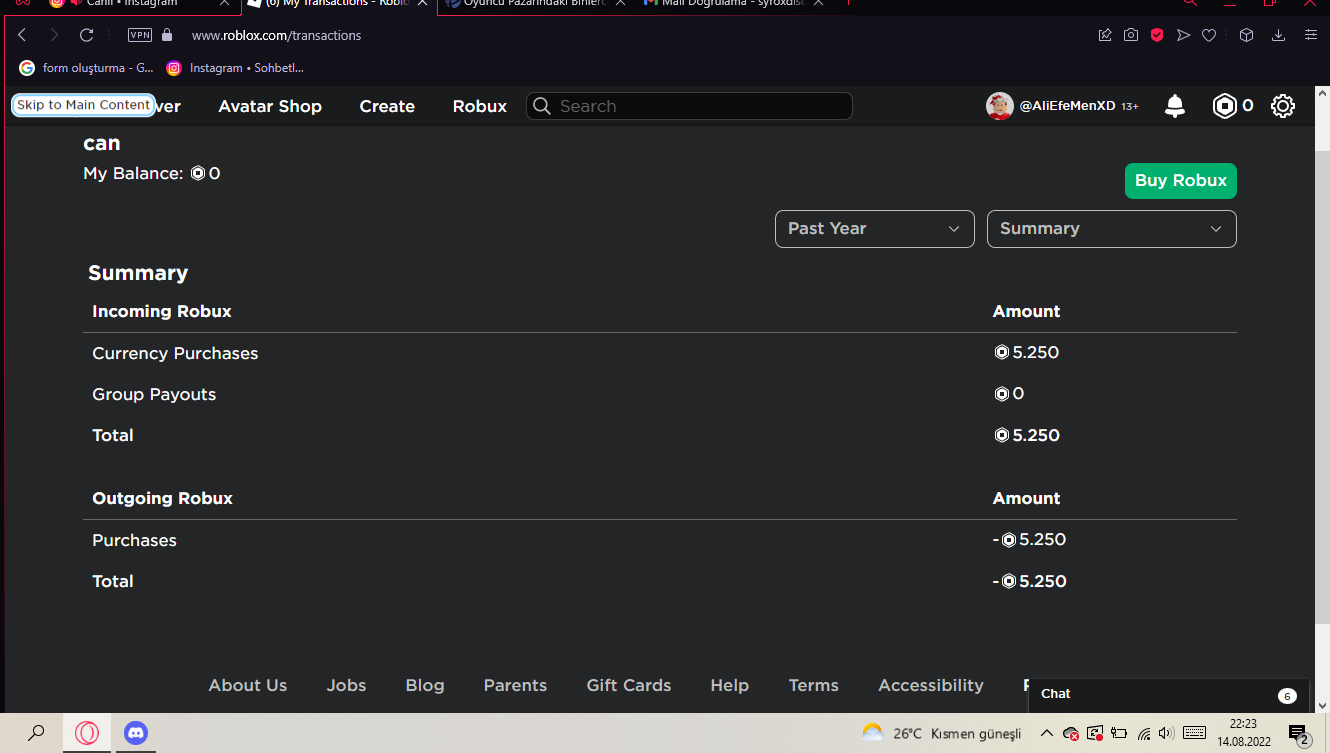Click the Group Payouts row
1330x753 pixels.
pyautogui.click(x=660, y=394)
